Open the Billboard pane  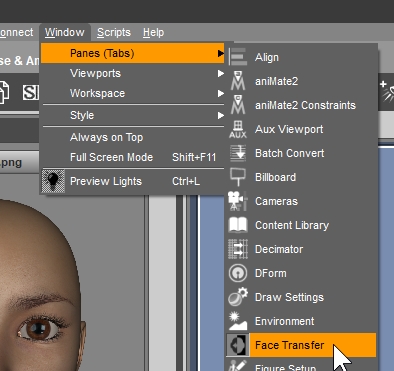pyautogui.click(x=302, y=177)
